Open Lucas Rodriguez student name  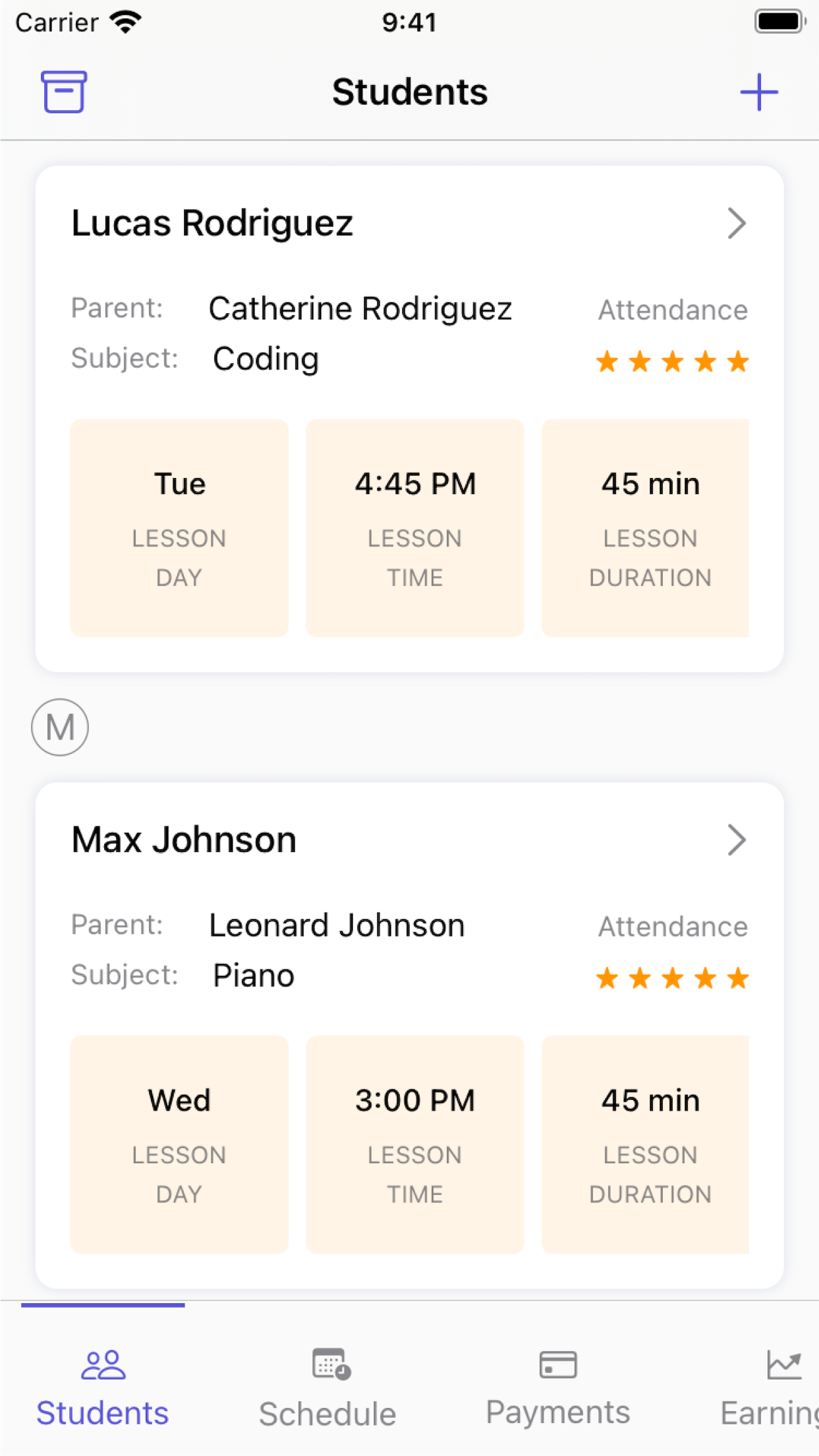pos(212,223)
